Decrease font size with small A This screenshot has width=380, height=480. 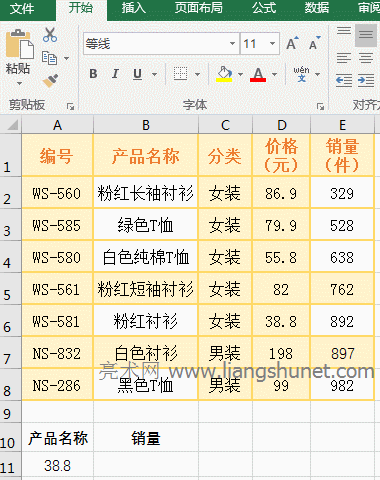314,43
